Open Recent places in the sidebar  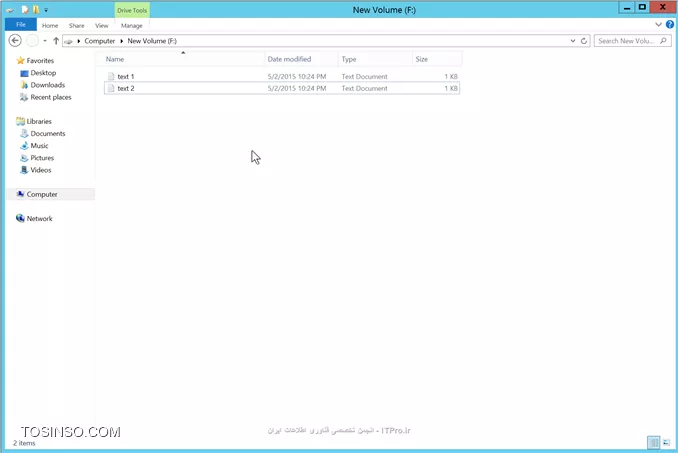click(51, 97)
